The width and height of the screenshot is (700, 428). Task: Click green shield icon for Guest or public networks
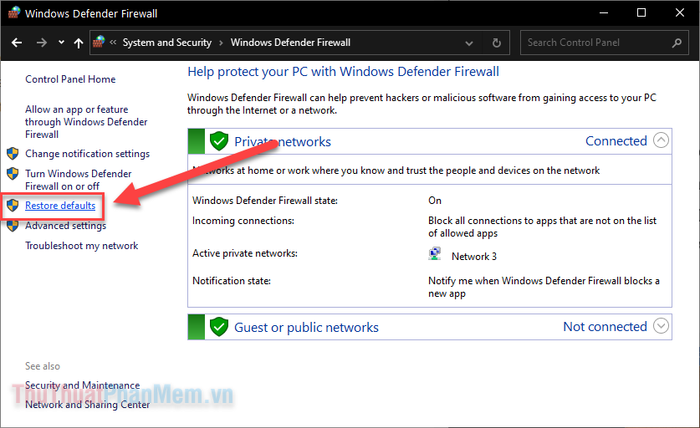pyautogui.click(x=219, y=327)
